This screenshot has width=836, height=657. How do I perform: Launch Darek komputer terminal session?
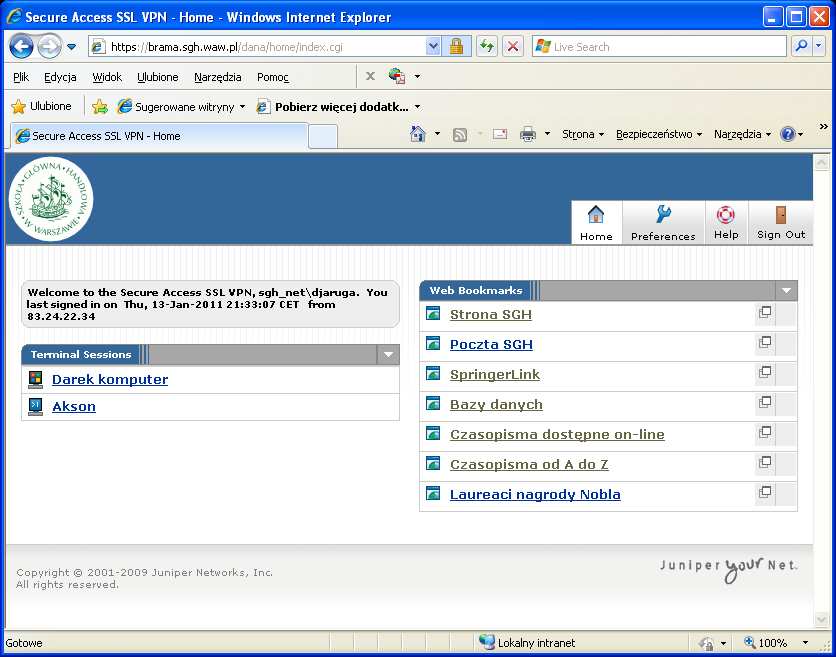tap(110, 379)
